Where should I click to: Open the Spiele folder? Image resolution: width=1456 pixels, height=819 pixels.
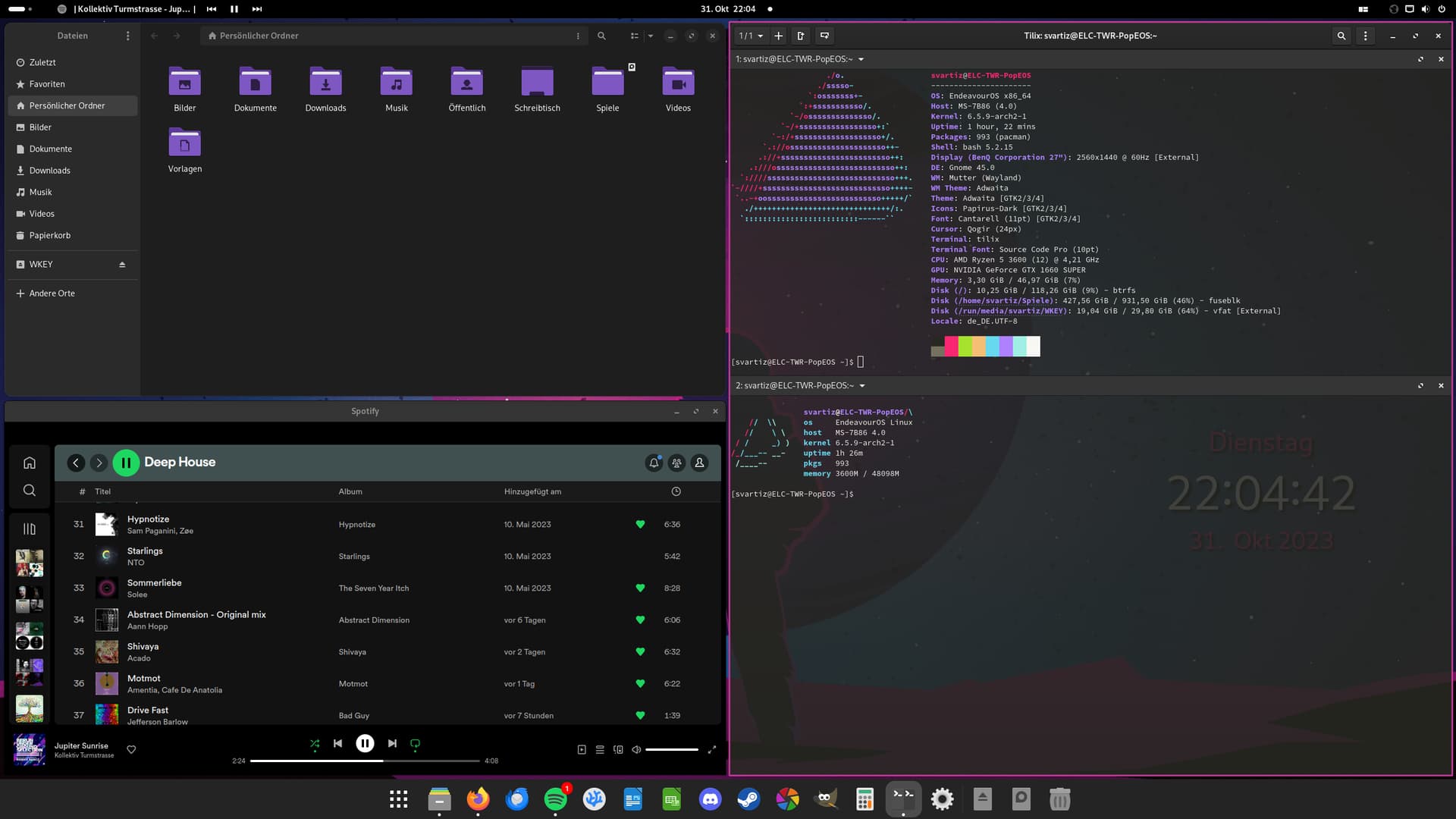[x=607, y=83]
